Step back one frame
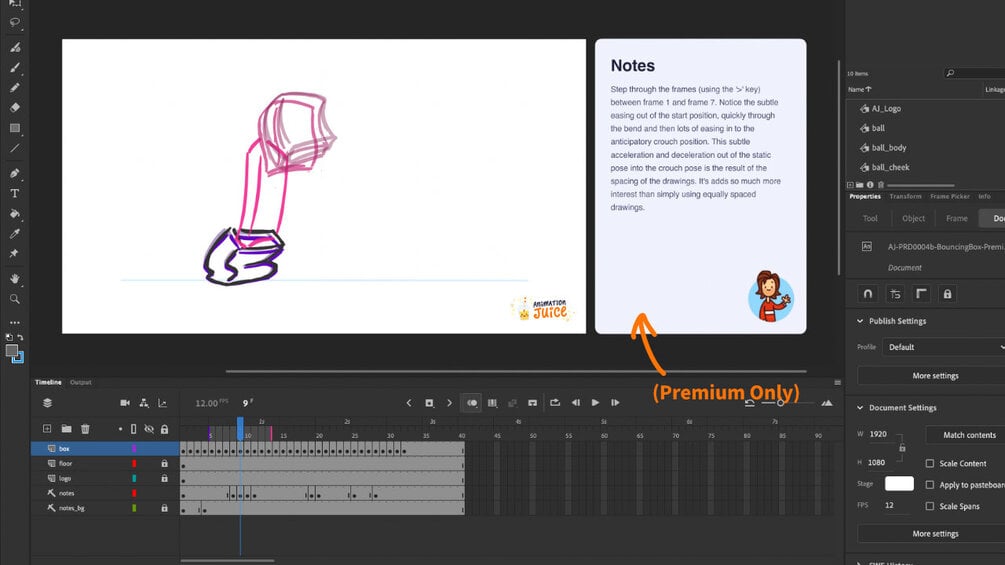The width and height of the screenshot is (1005, 565). (x=576, y=403)
